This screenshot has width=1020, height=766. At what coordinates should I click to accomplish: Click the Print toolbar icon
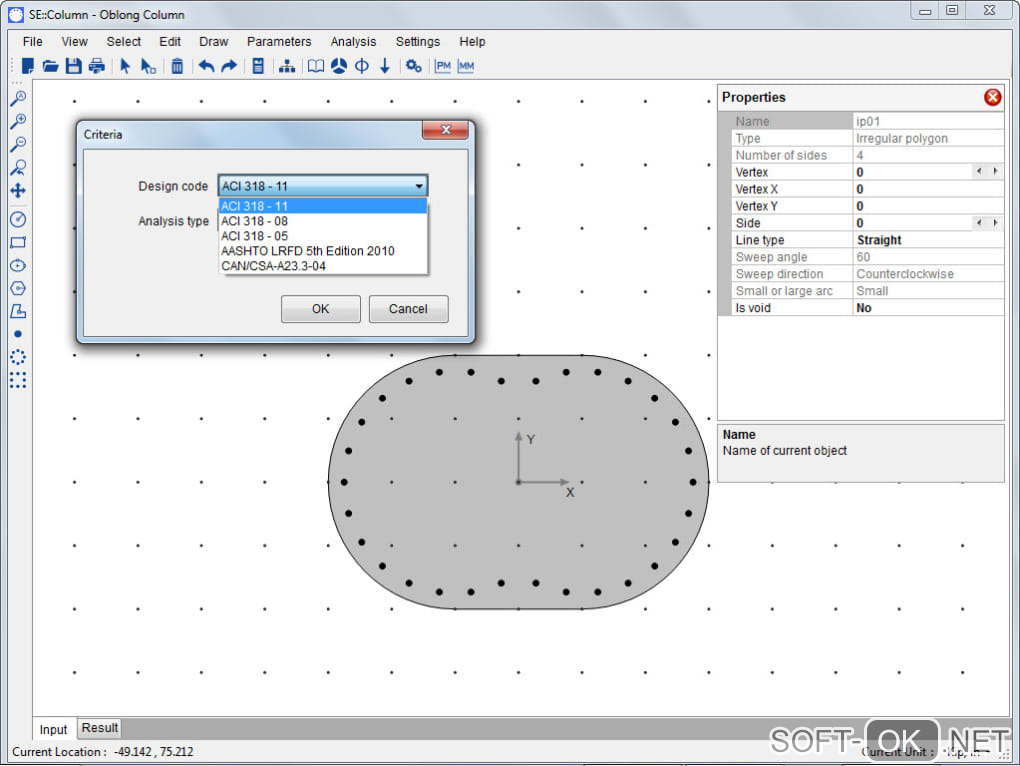click(x=97, y=66)
